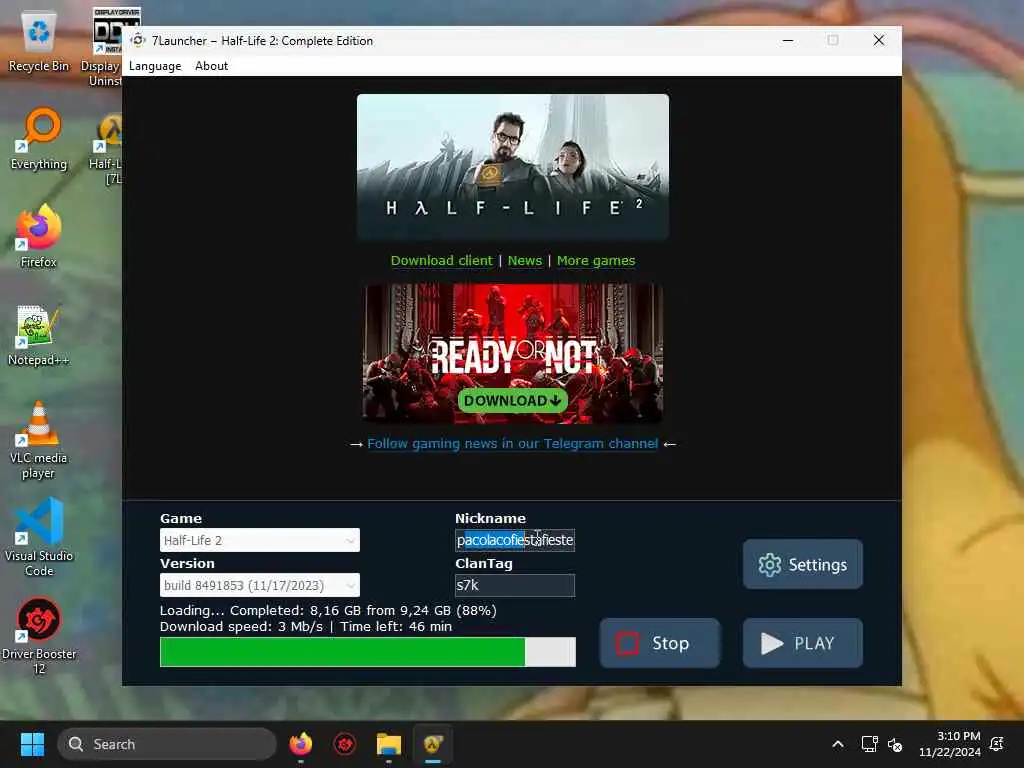Image resolution: width=1024 pixels, height=768 pixels.
Task: Expand the Game dropdown showing Half-Life 2
Action: pos(260,540)
